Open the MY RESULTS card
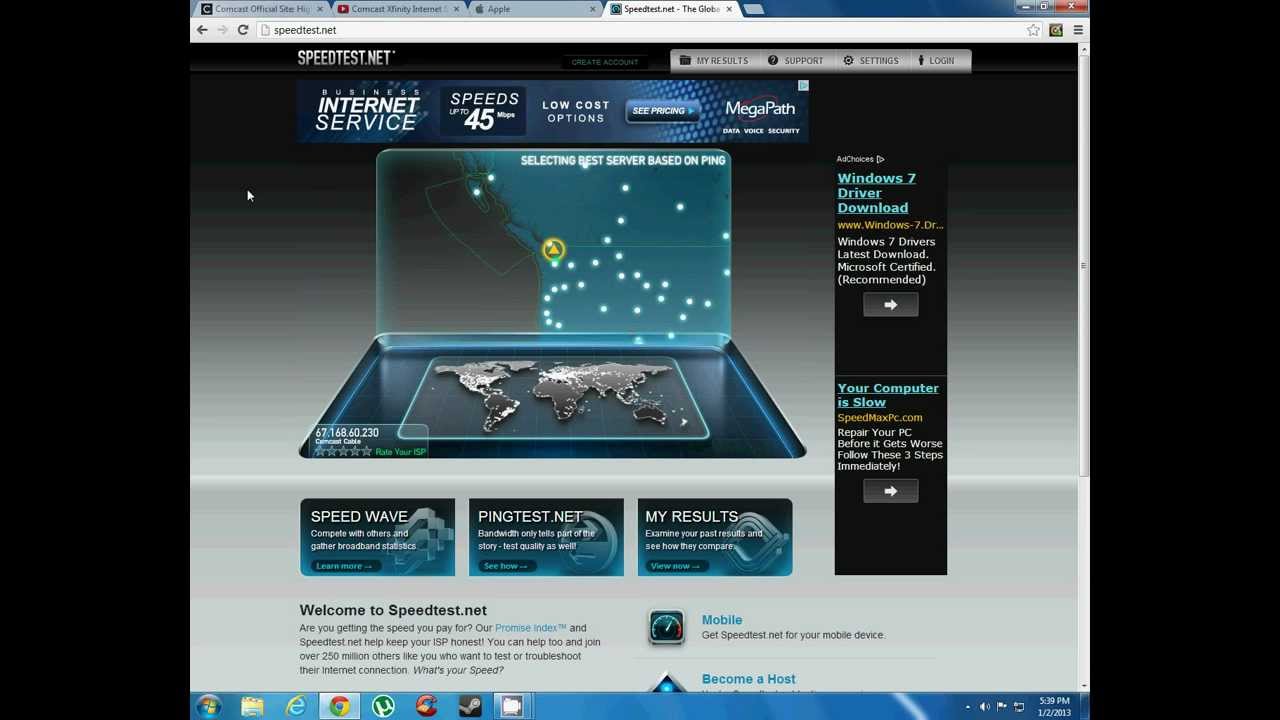The image size is (1280, 720). pyautogui.click(x=715, y=537)
